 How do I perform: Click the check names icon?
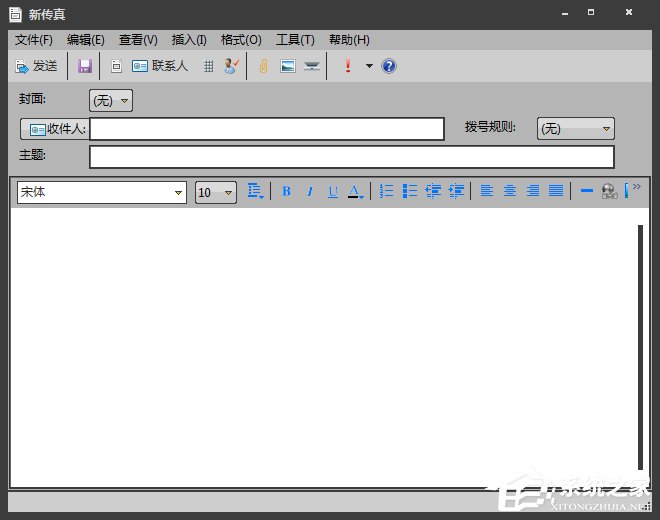click(232, 66)
